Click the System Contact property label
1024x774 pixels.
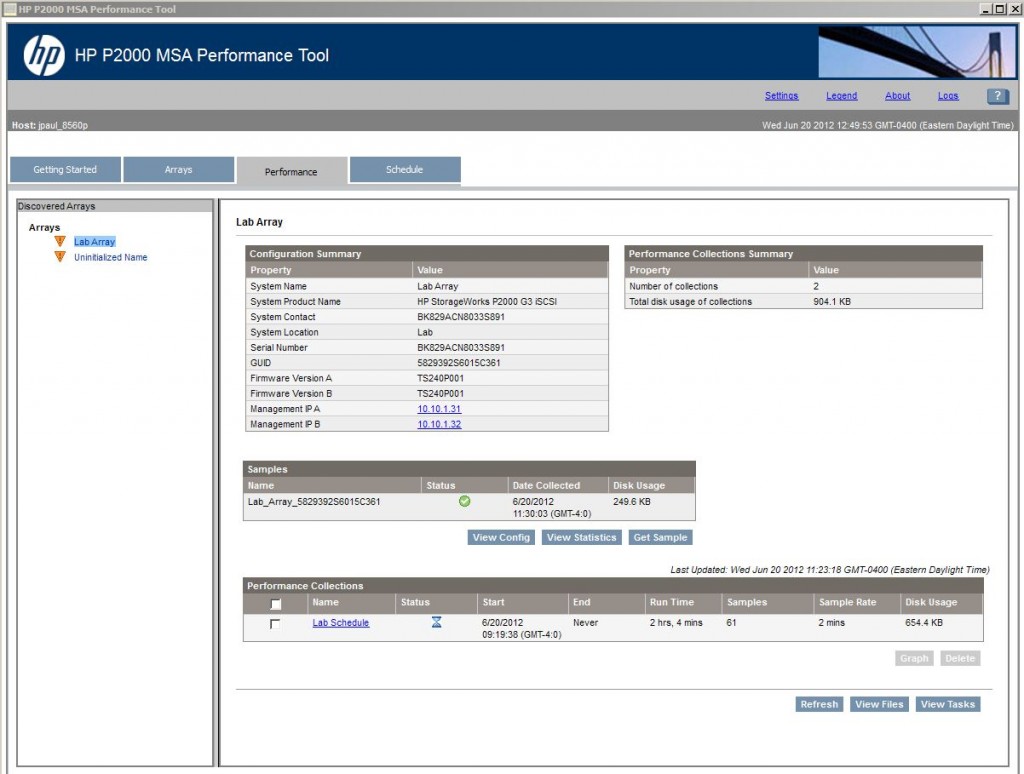coord(283,317)
